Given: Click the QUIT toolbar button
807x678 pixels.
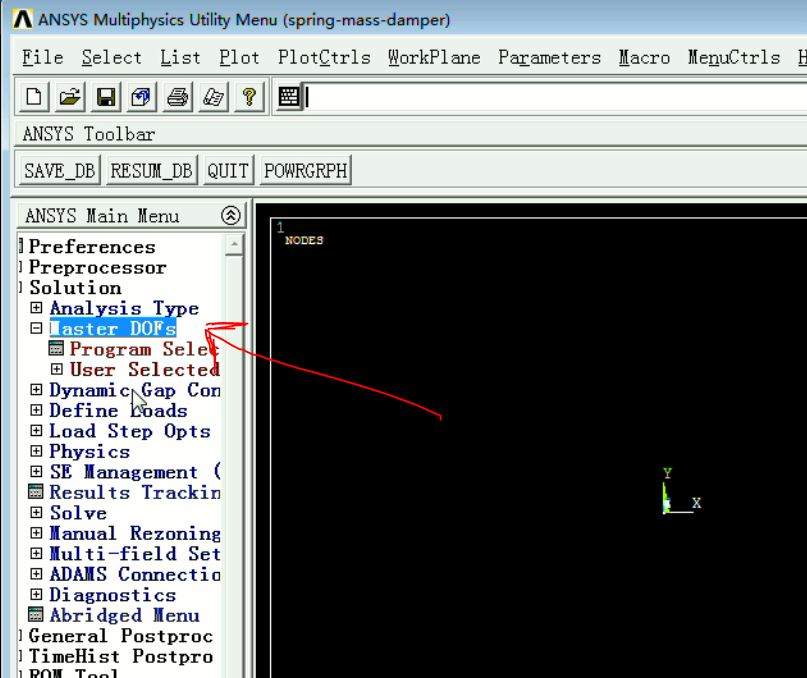Looking at the screenshot, I should click(x=228, y=170).
